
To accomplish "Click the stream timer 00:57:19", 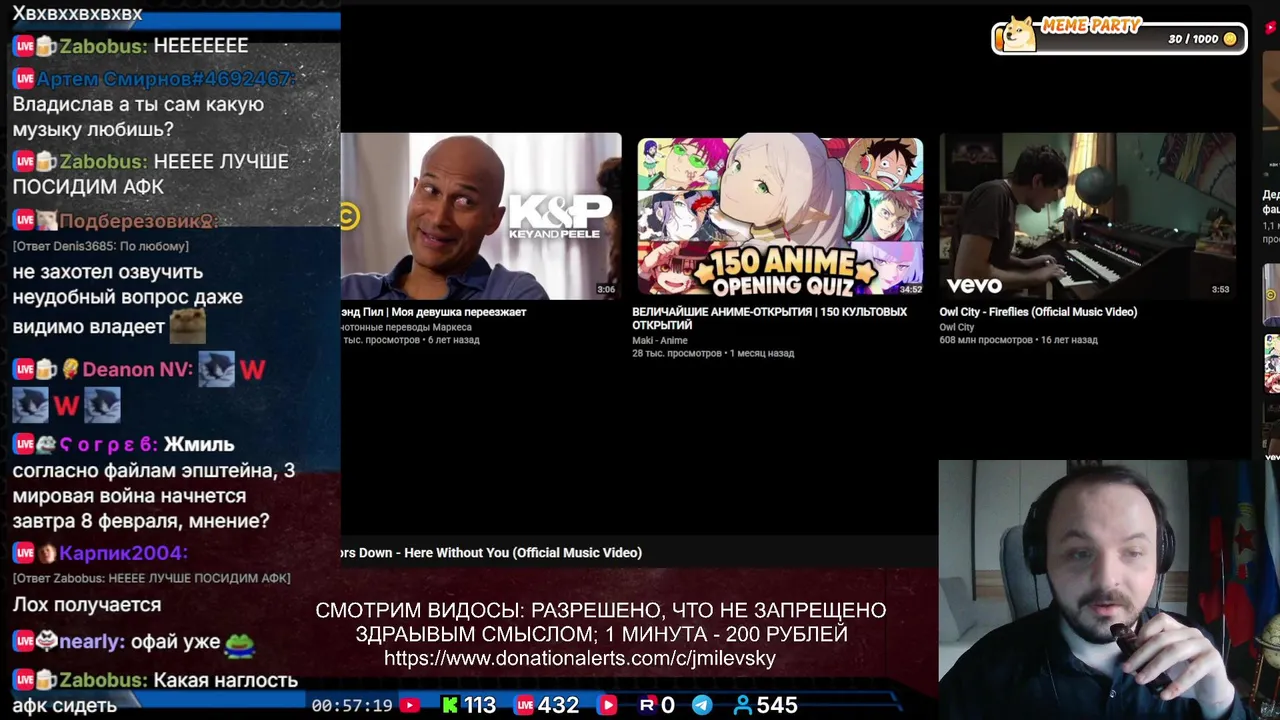I will pyautogui.click(x=352, y=705).
